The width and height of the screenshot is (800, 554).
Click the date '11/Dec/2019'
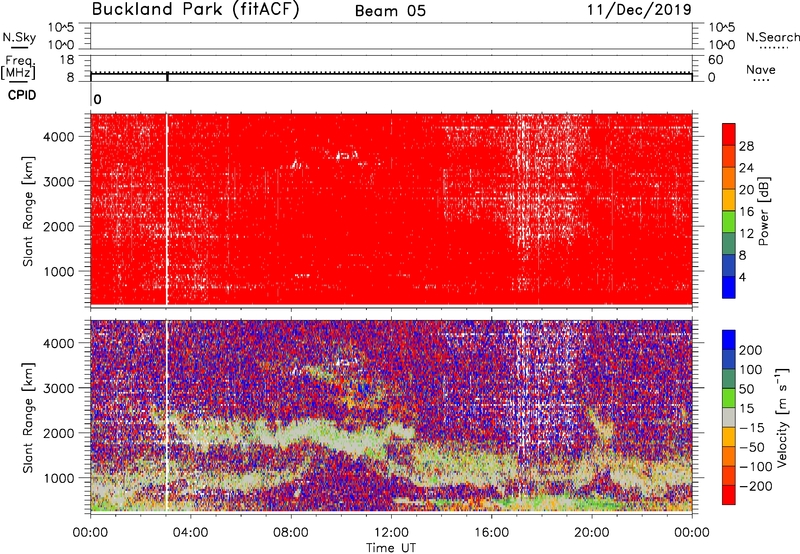pos(639,10)
